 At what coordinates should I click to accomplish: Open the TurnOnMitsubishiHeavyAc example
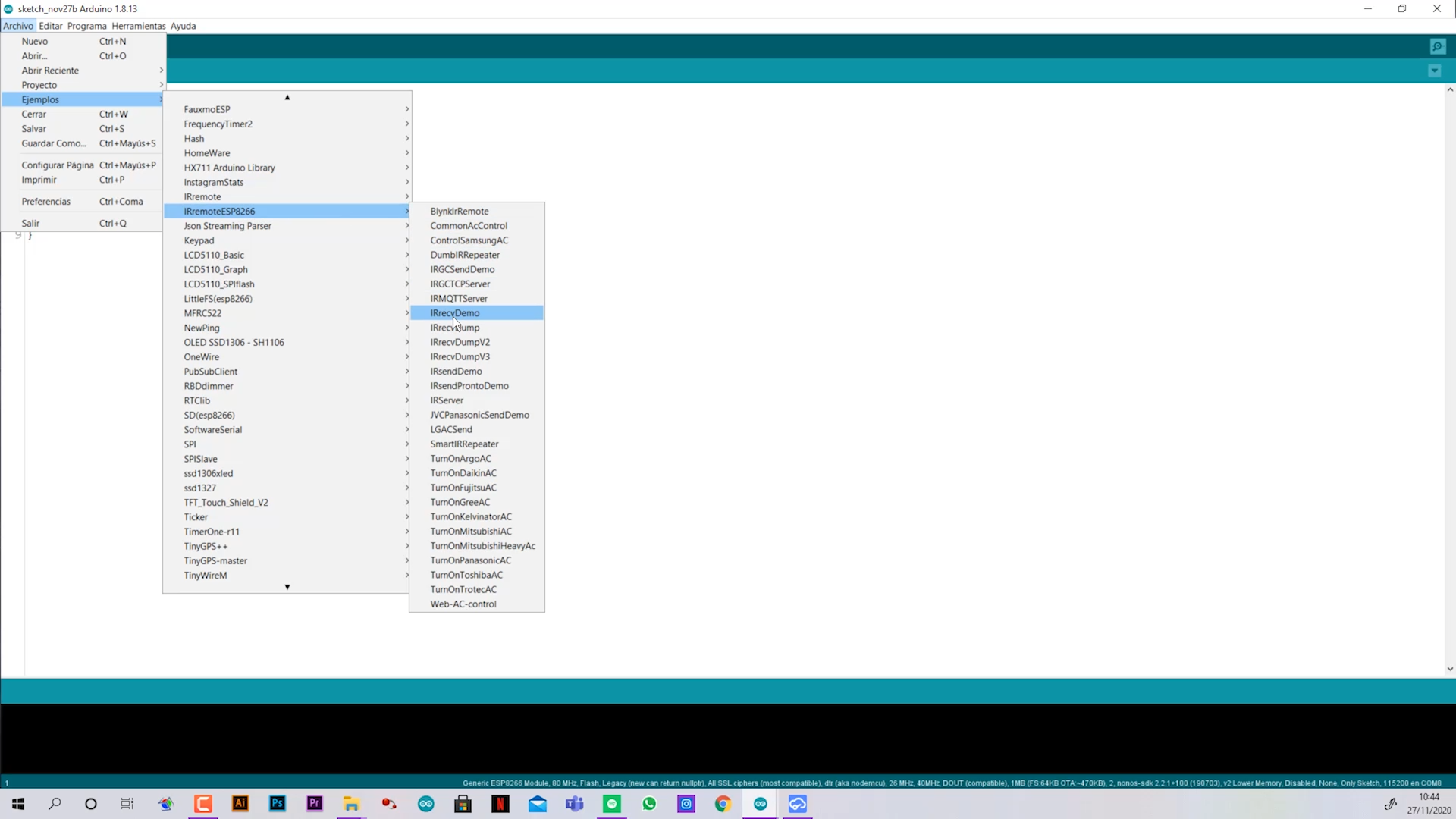point(477,546)
